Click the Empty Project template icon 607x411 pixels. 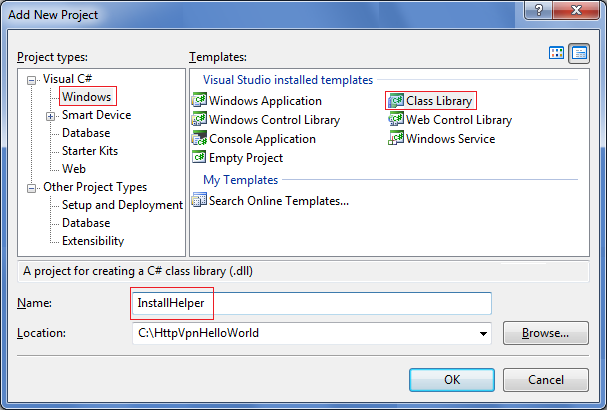[199, 157]
